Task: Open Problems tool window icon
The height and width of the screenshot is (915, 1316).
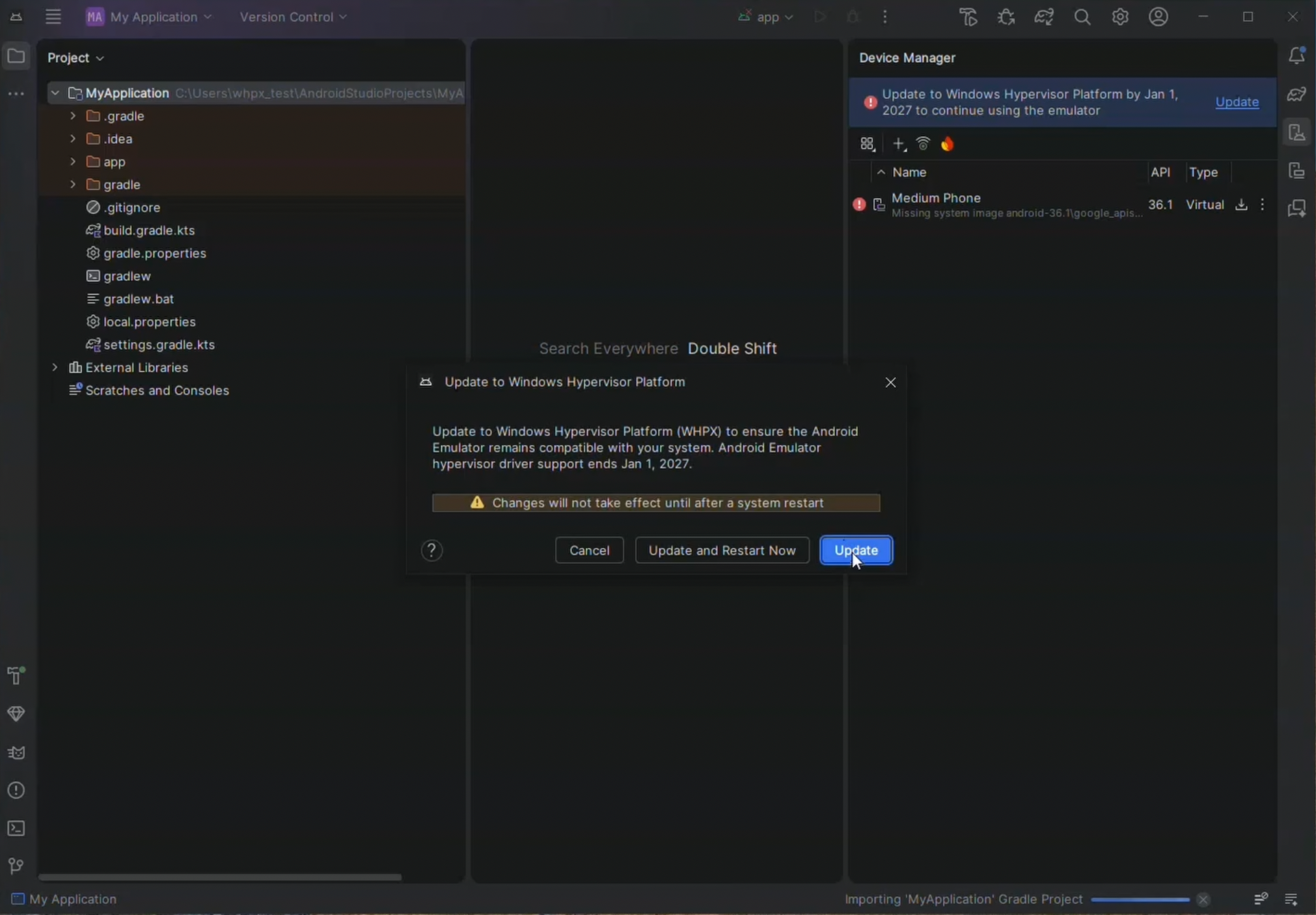Action: point(16,790)
